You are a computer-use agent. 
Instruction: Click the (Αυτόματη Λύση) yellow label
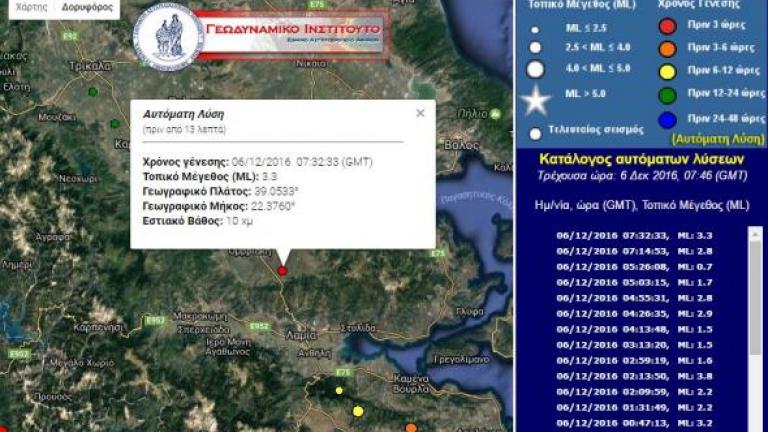(718, 139)
